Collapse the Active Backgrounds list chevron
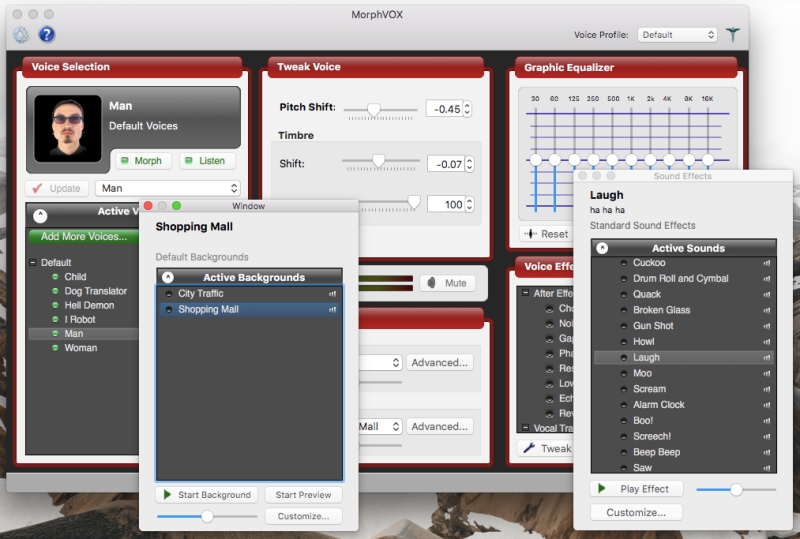 (167, 277)
